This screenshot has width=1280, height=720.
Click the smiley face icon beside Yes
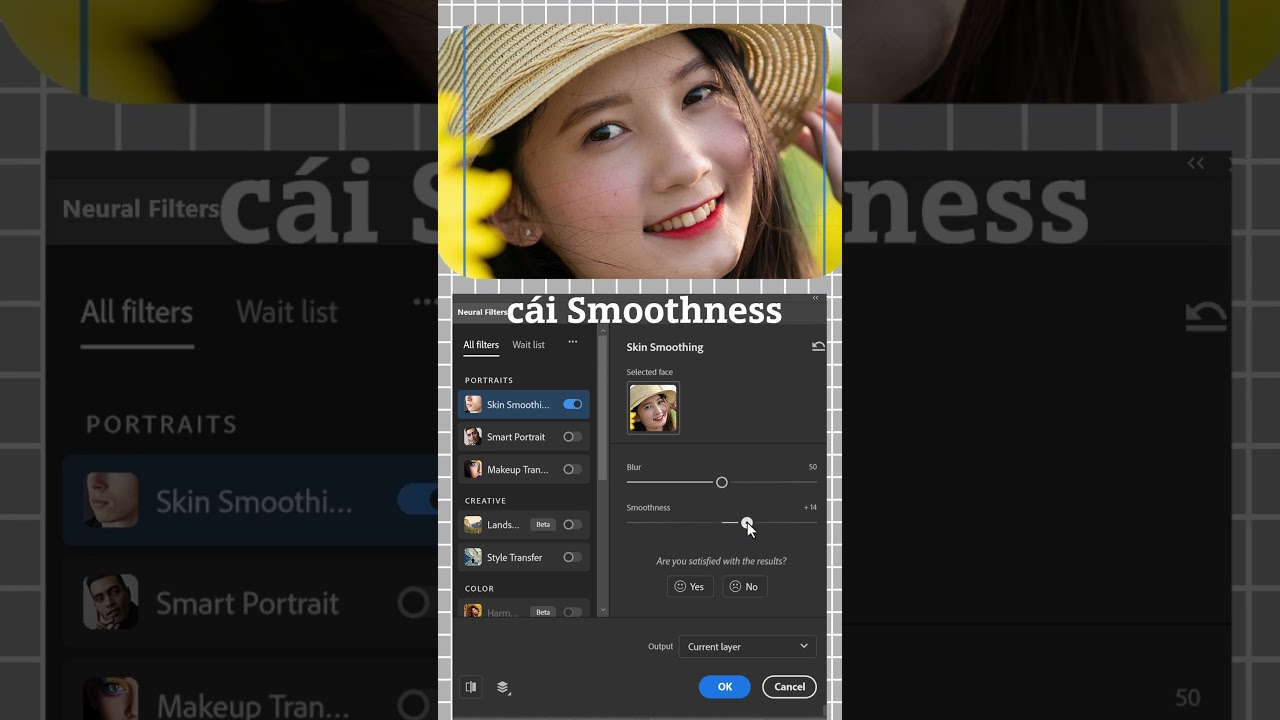click(x=680, y=587)
